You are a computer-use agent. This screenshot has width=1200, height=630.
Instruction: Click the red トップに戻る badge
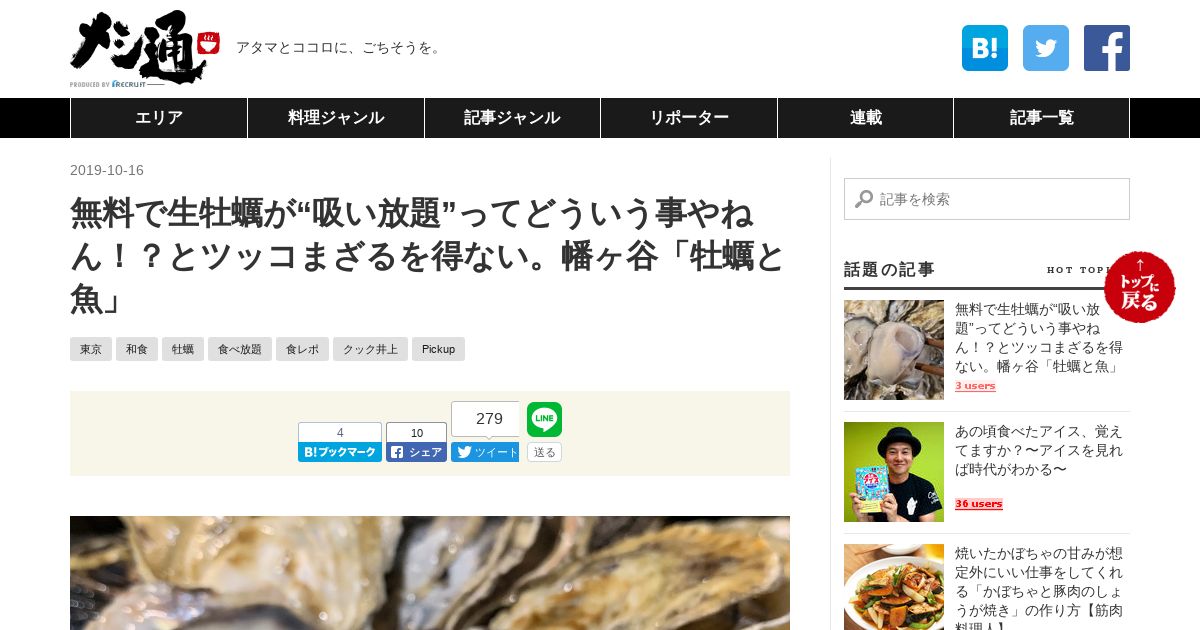pos(1140,287)
